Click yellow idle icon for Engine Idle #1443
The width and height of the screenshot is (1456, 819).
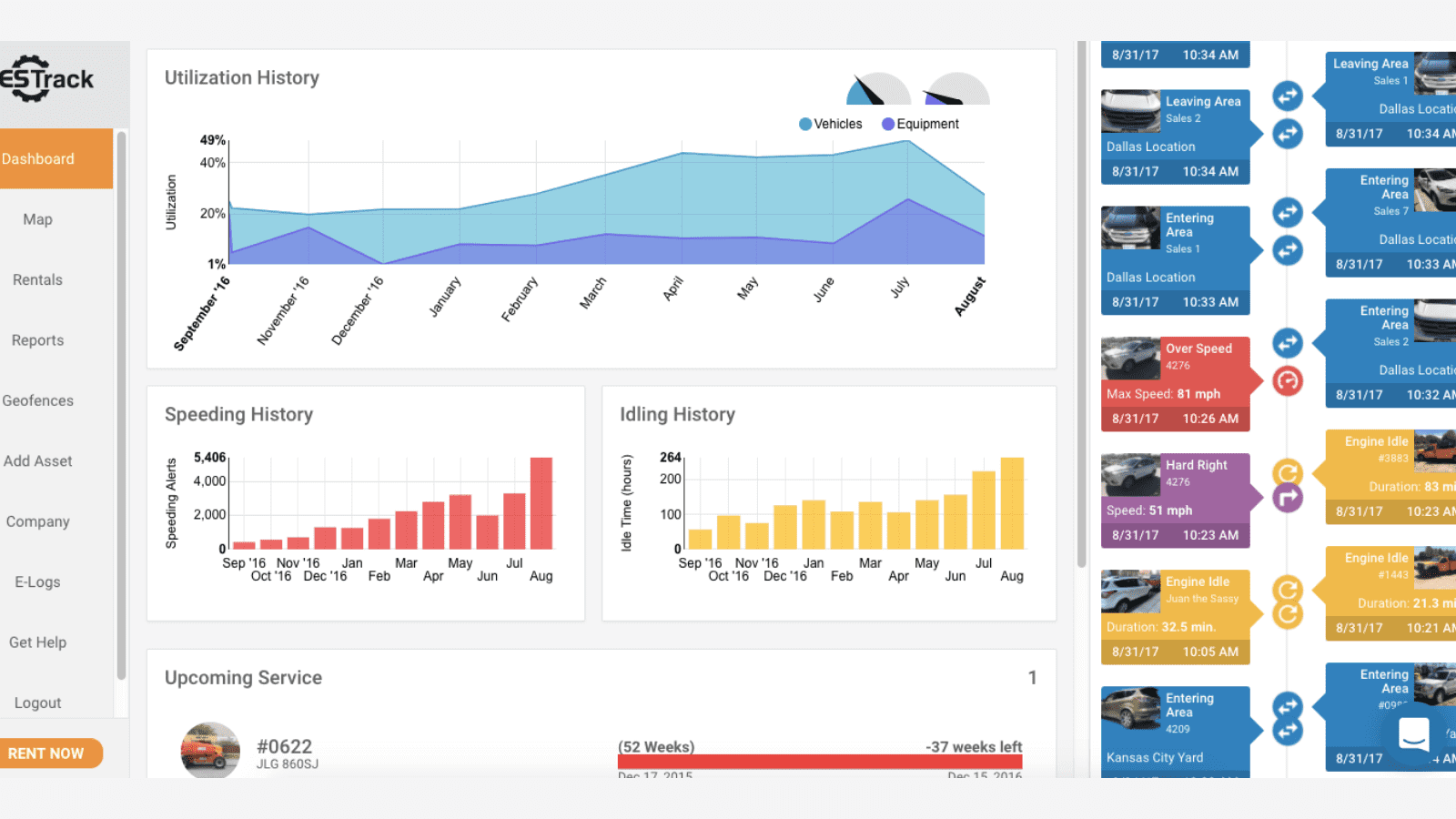pos(1288,589)
